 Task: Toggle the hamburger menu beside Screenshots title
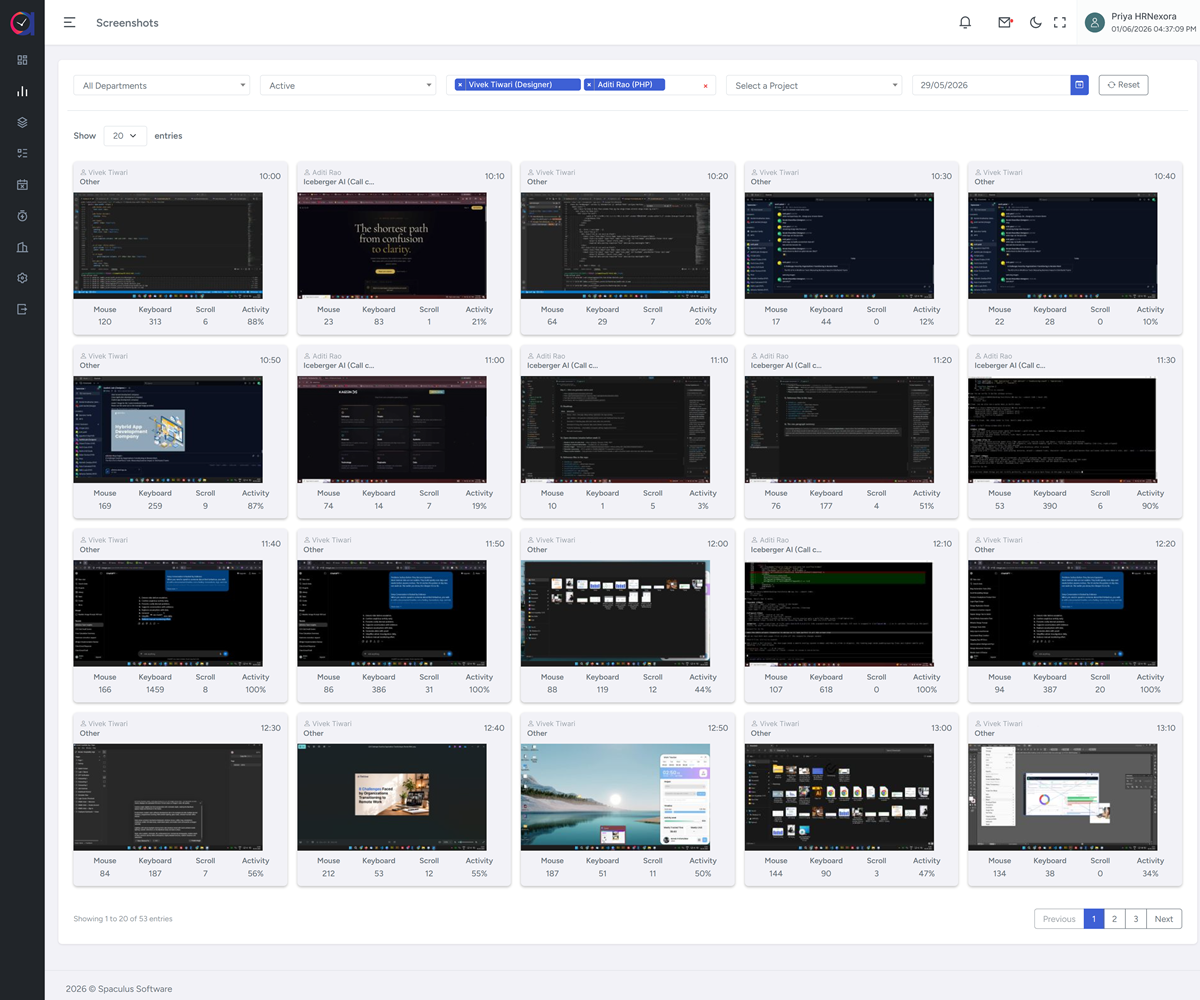[69, 22]
